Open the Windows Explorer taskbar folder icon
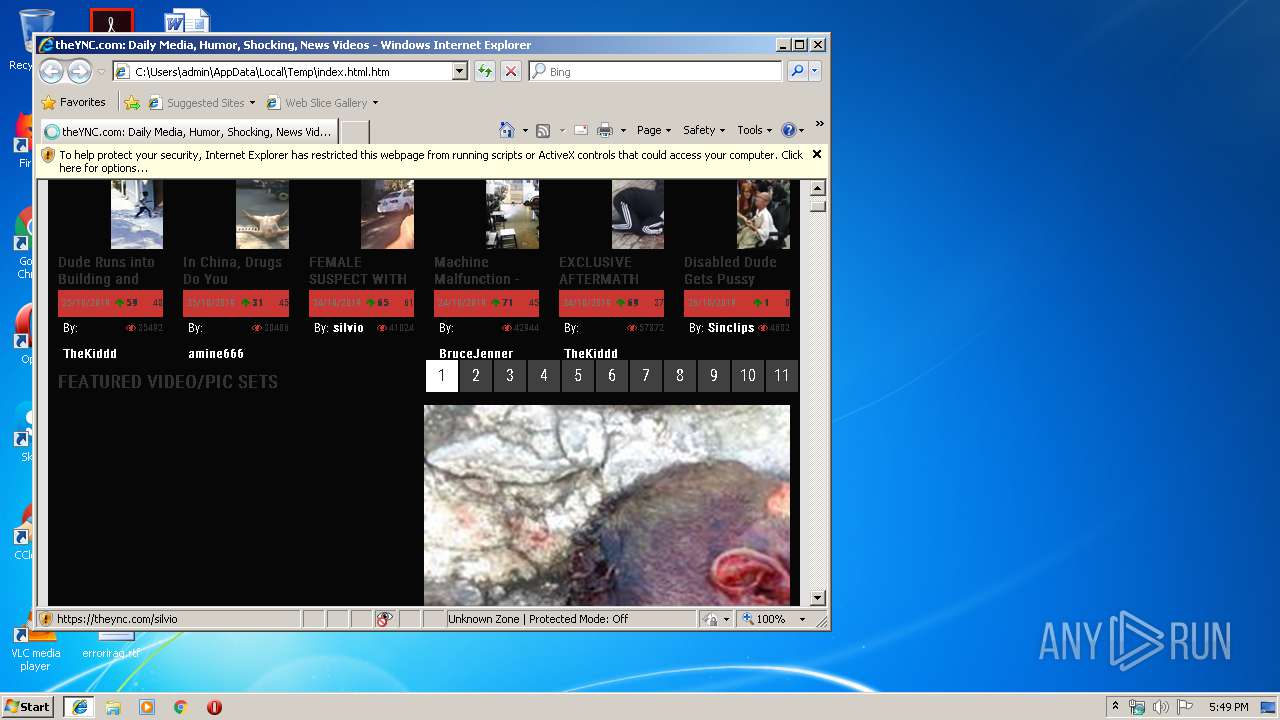Image resolution: width=1280 pixels, height=720 pixels. click(113, 707)
